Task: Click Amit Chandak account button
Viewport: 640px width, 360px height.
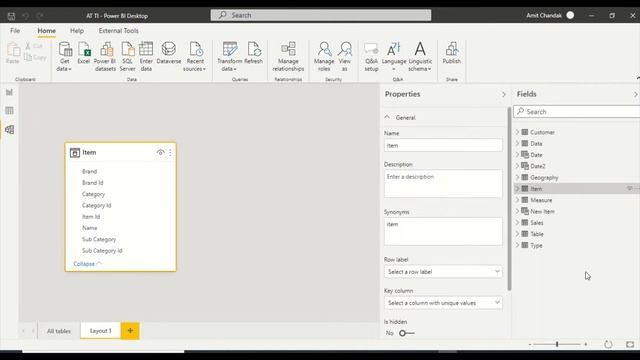Action: pyautogui.click(x=550, y=16)
